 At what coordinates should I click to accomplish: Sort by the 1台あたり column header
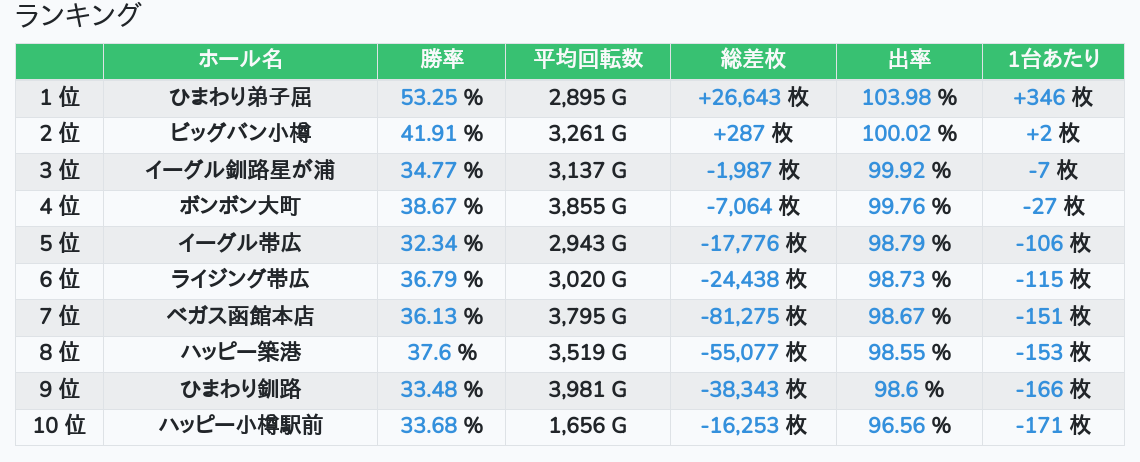point(1053,60)
